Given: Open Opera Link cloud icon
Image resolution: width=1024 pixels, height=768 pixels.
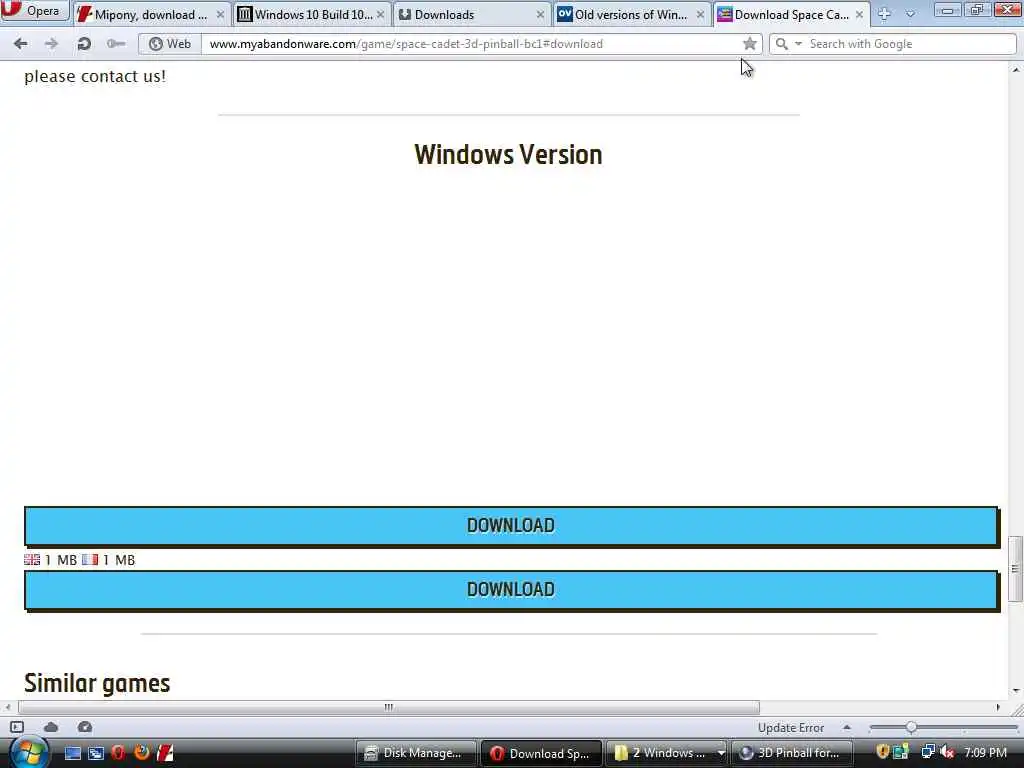Looking at the screenshot, I should pyautogui.click(x=51, y=727).
